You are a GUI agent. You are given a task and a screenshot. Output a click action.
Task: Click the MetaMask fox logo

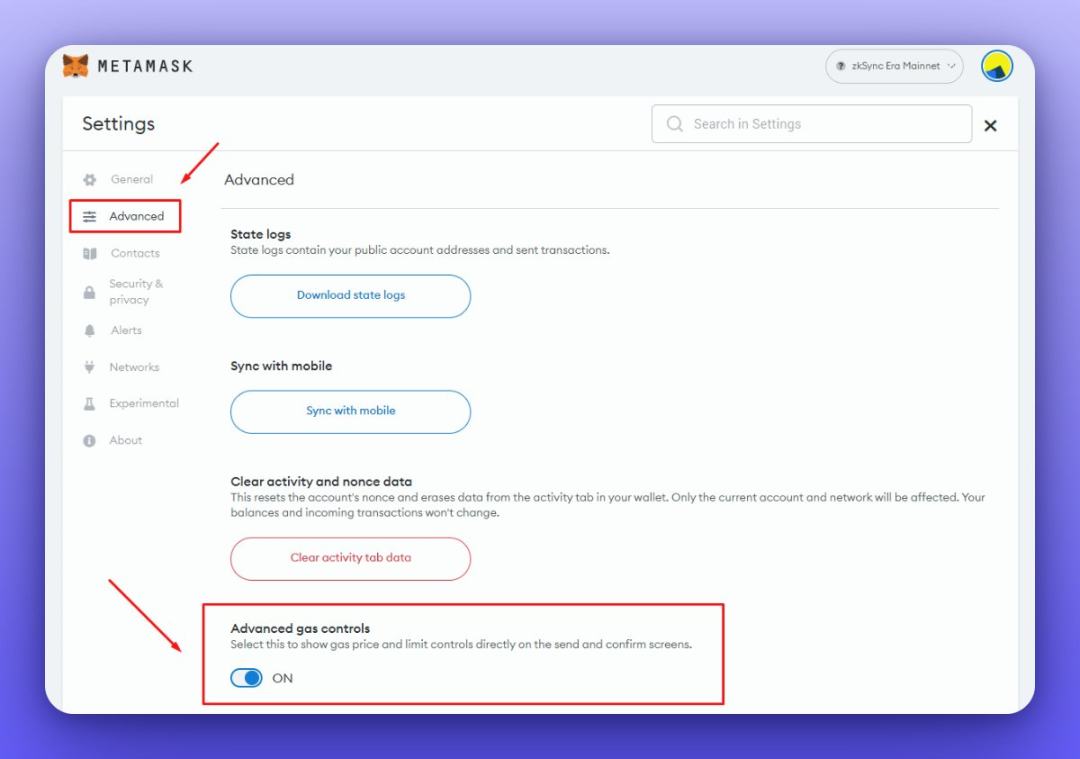[76, 66]
